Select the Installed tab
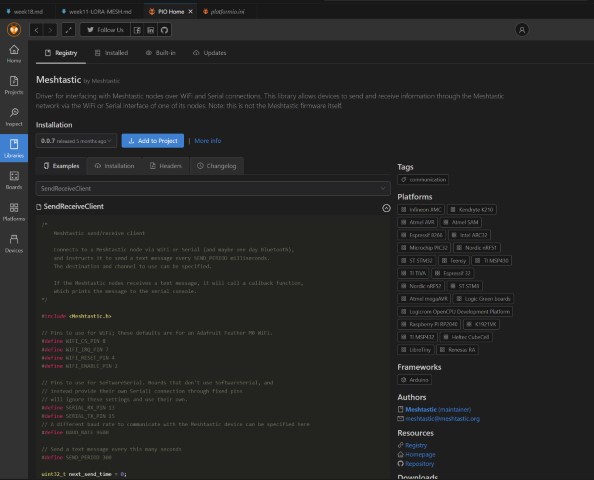594x480 pixels. [111, 53]
